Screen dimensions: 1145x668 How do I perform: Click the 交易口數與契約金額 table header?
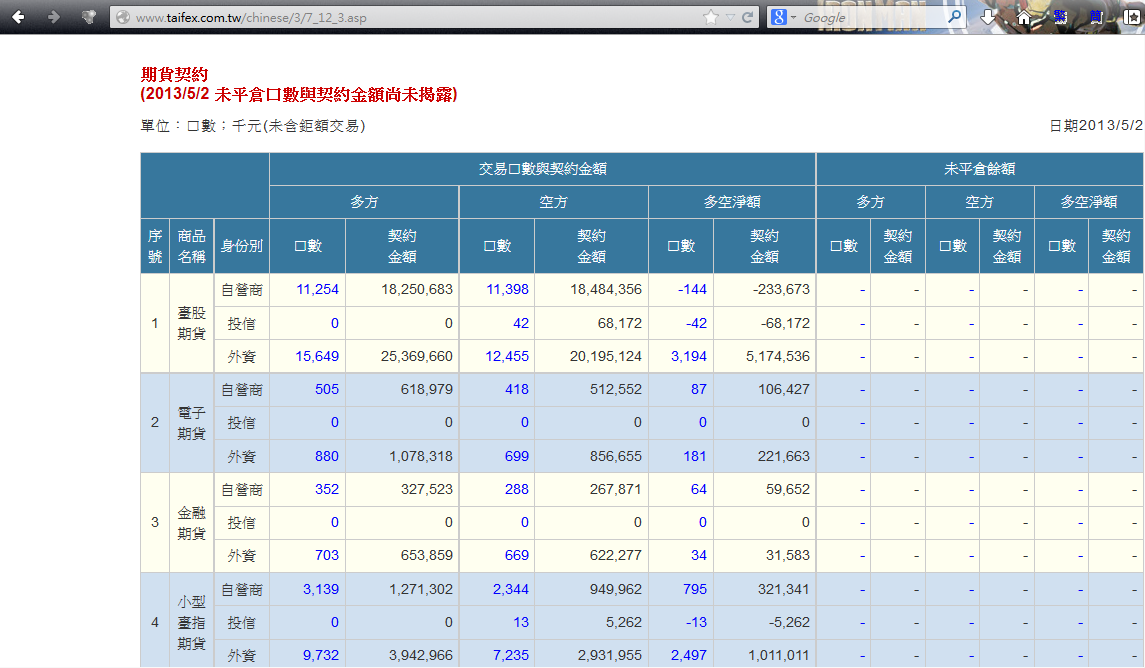(543, 169)
